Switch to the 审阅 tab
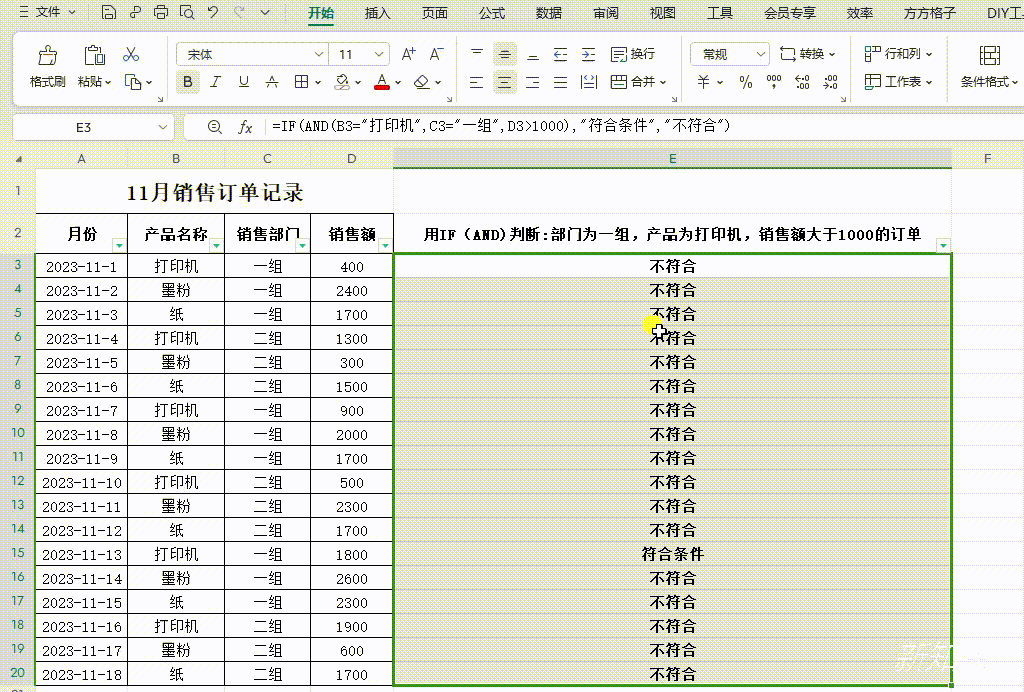Image resolution: width=1024 pixels, height=692 pixels. click(x=605, y=13)
